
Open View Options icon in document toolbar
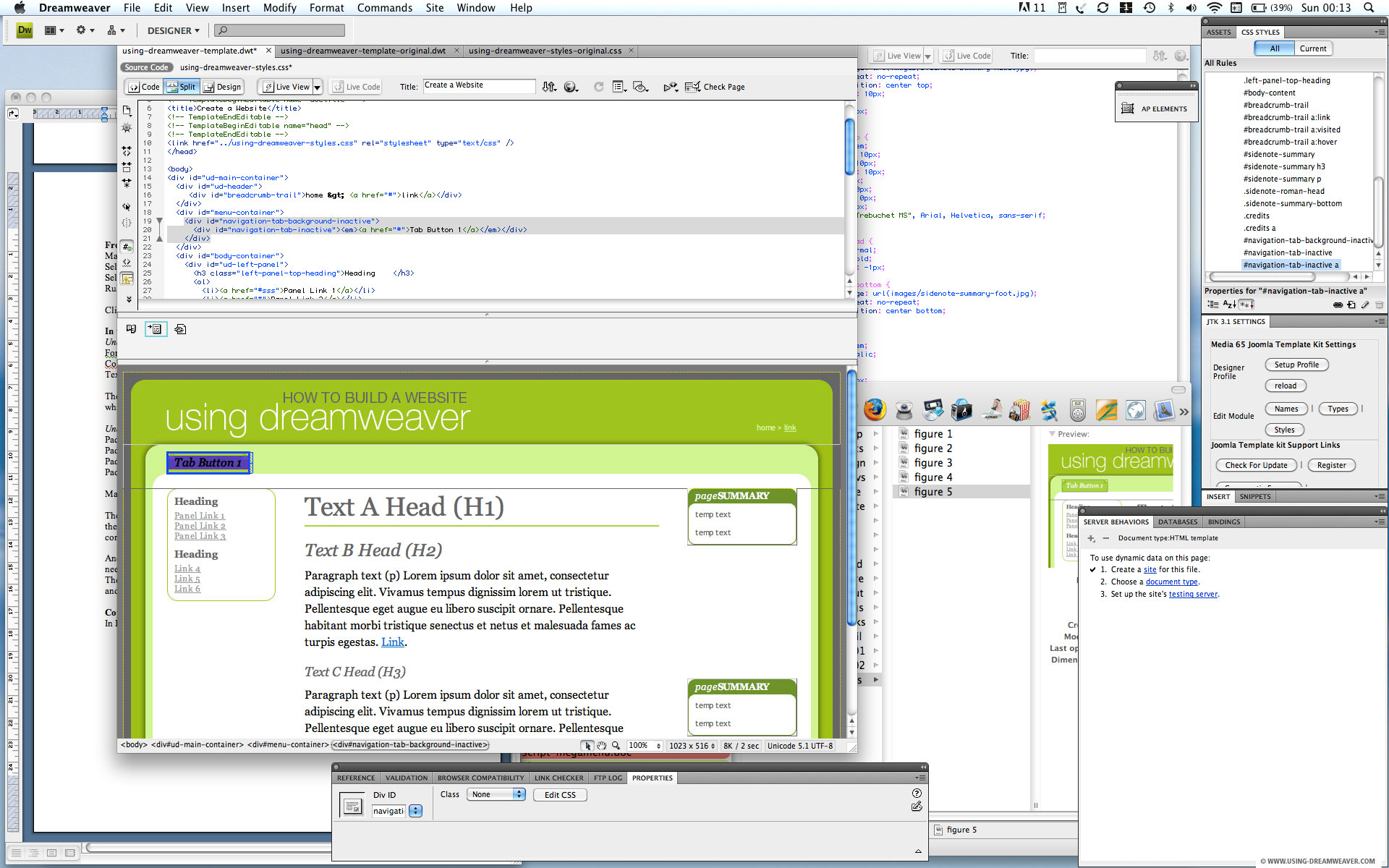pyautogui.click(x=619, y=87)
